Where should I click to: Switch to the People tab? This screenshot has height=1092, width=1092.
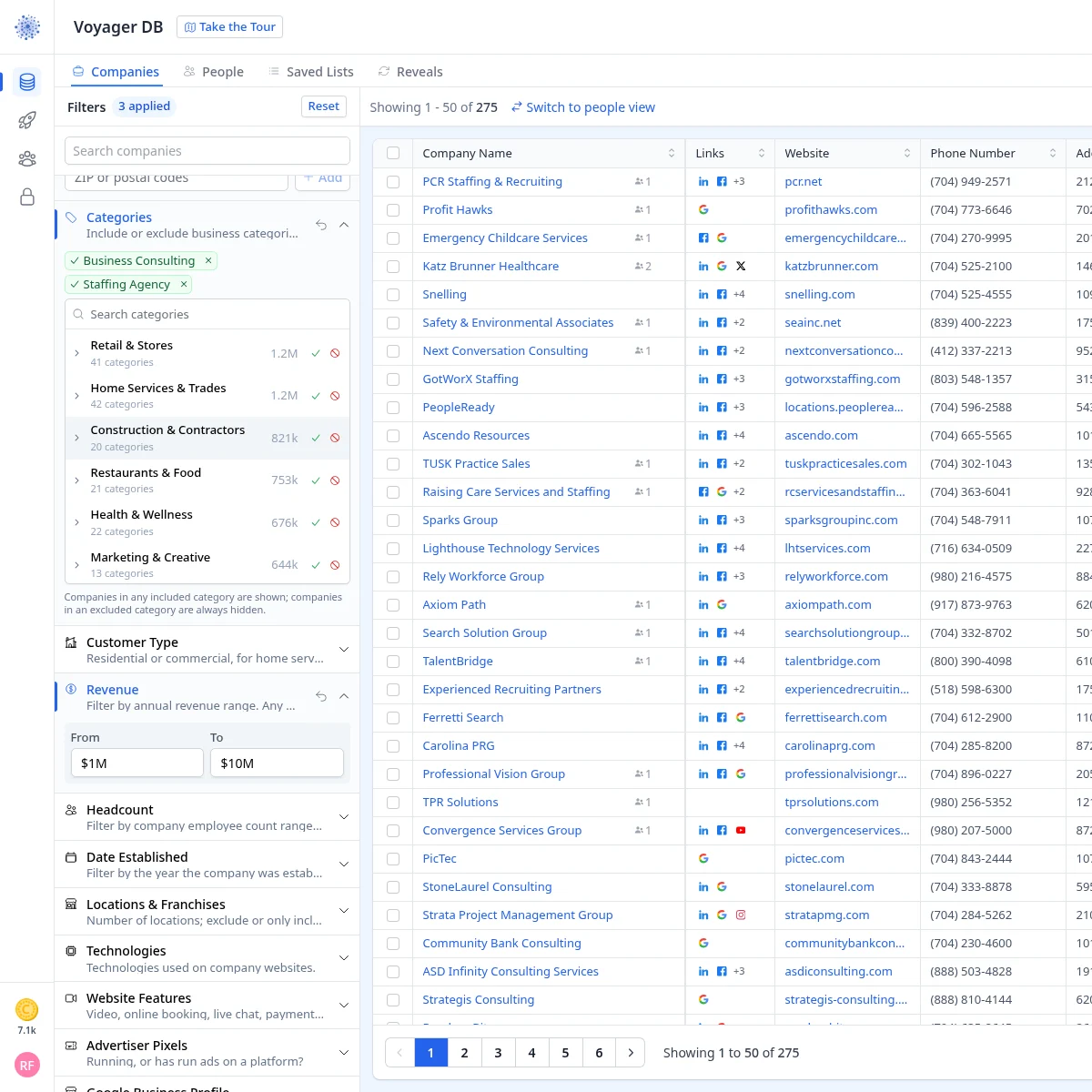point(214,72)
